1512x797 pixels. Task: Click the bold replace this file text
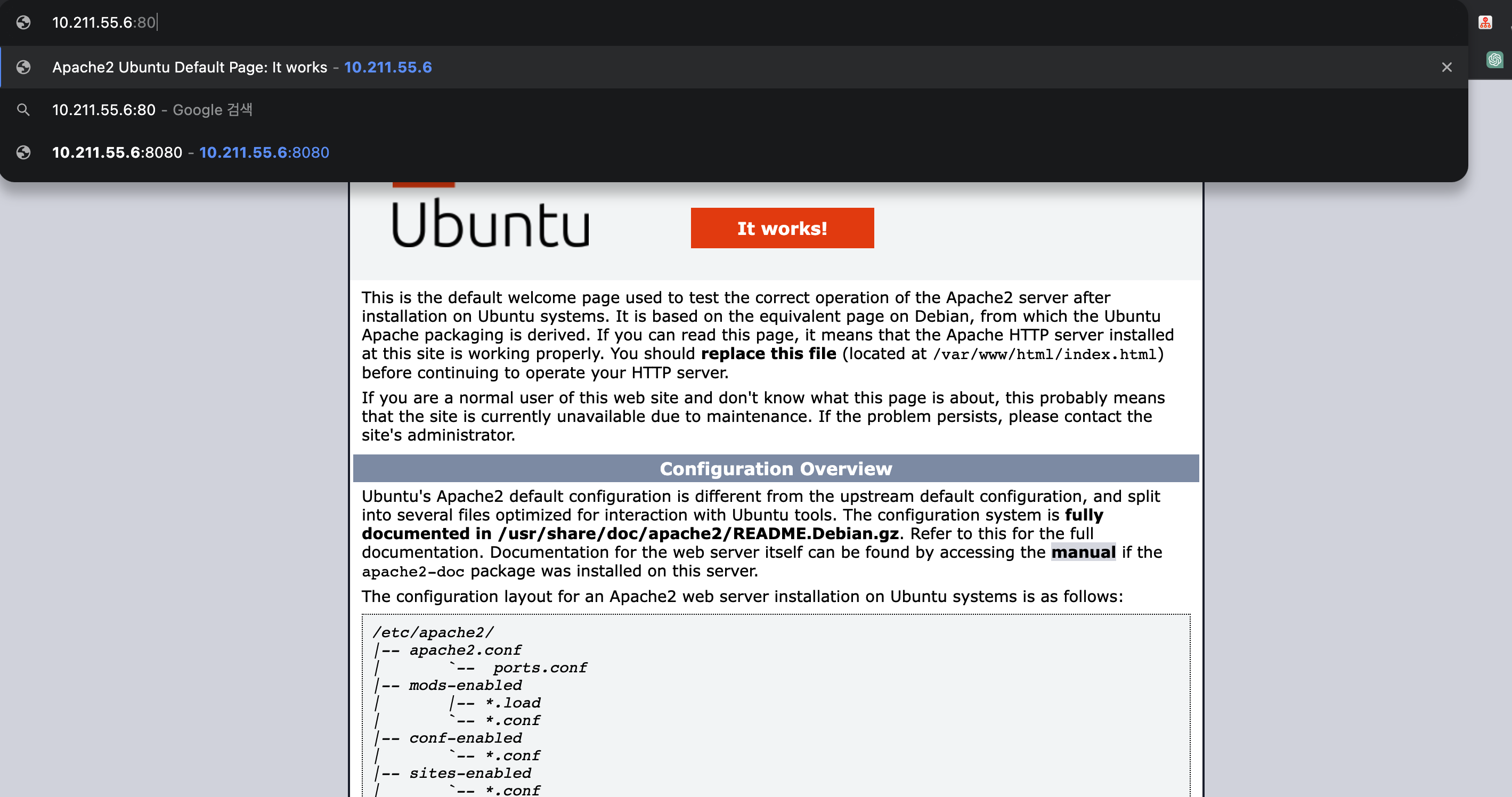(x=768, y=353)
